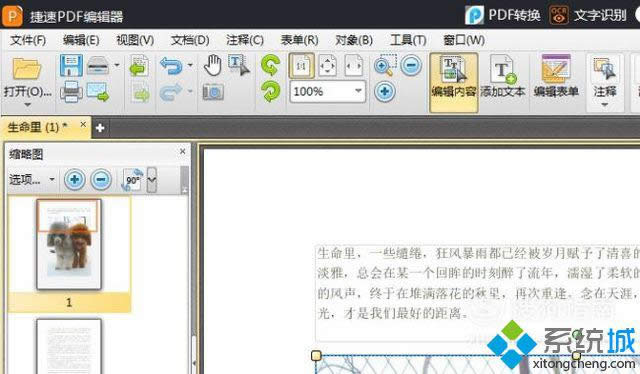The image size is (640, 374).
Task: Send the document by email icon
Action: tap(98, 91)
